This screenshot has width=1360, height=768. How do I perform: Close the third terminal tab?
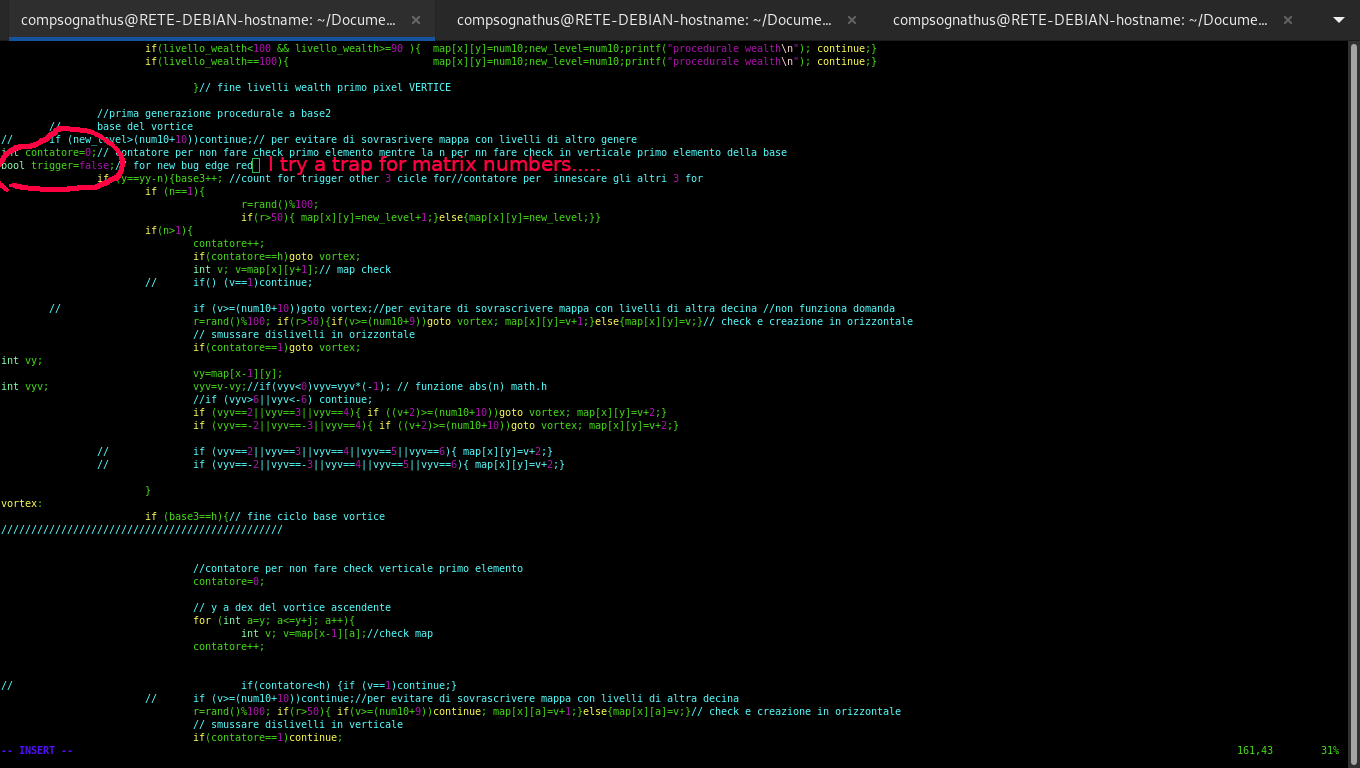tap(1288, 20)
